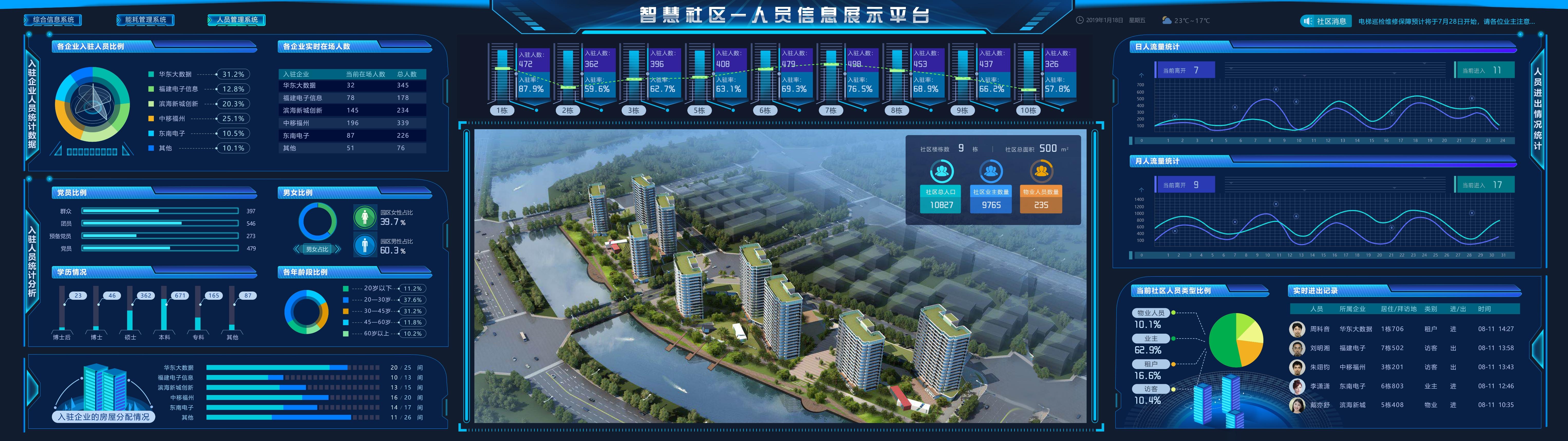Click the 入驻企业的房屋分配情况 caption
Screen dimensions: 1568x441
coord(104,417)
